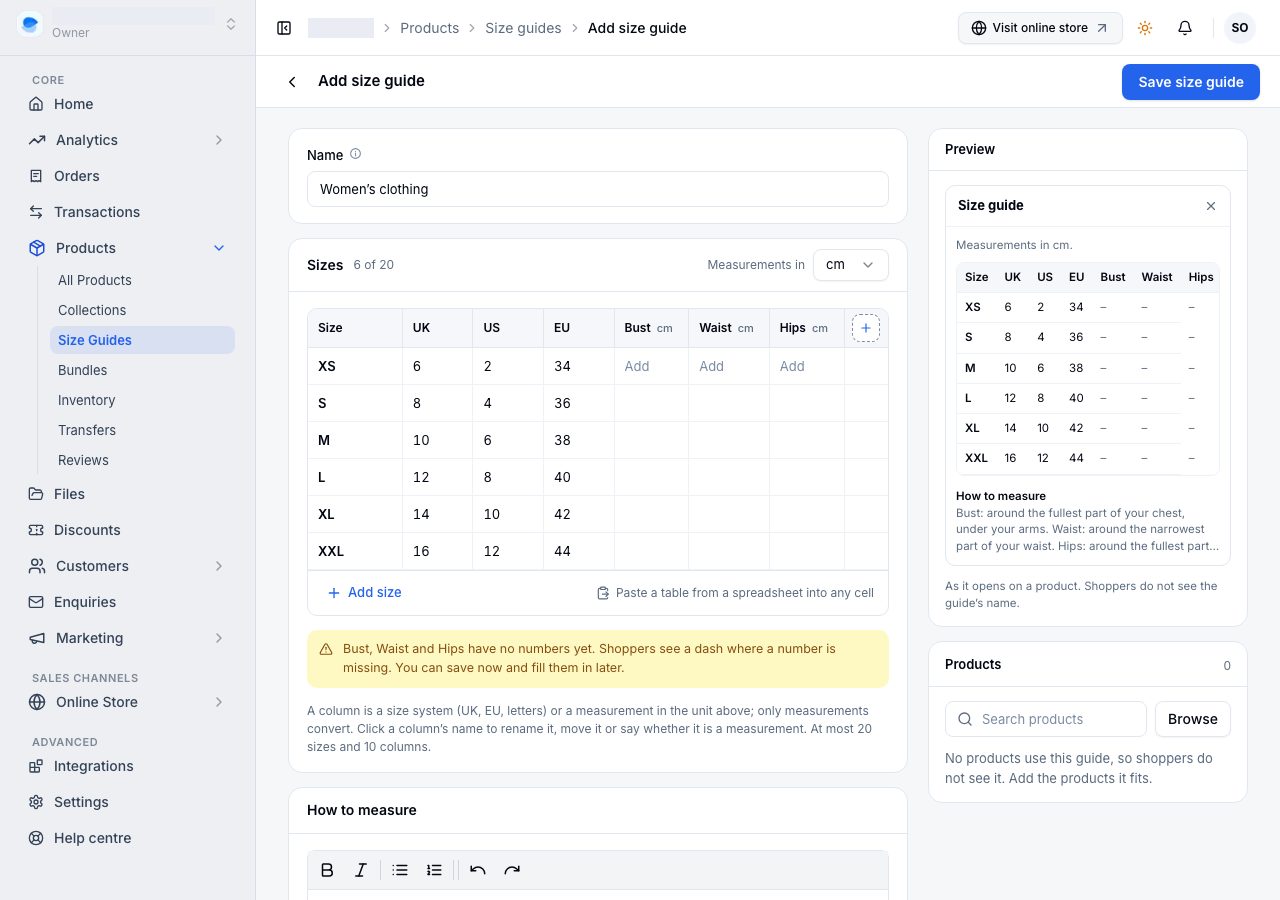Click Products breadcrumb
The image size is (1280, 900).
pyautogui.click(x=429, y=28)
